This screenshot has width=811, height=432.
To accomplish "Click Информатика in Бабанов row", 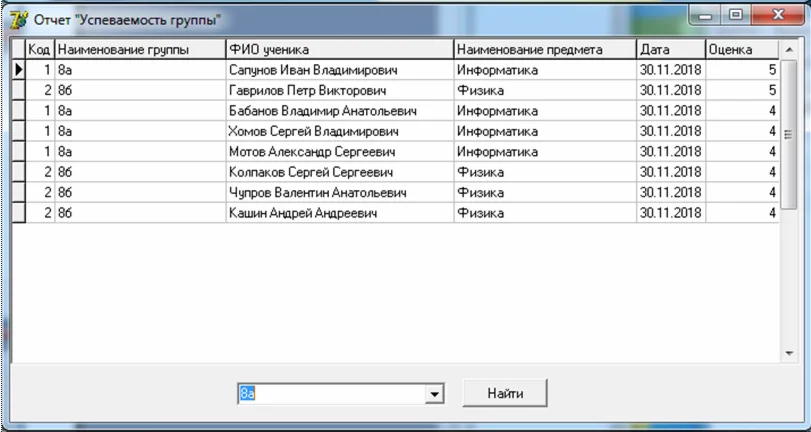I will (545, 111).
